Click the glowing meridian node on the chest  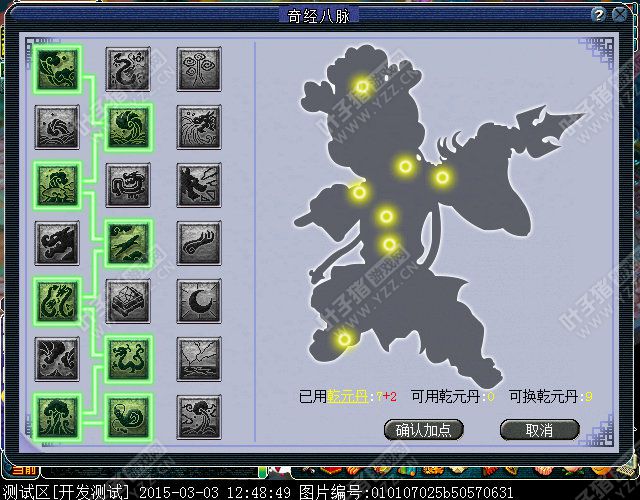(405, 167)
